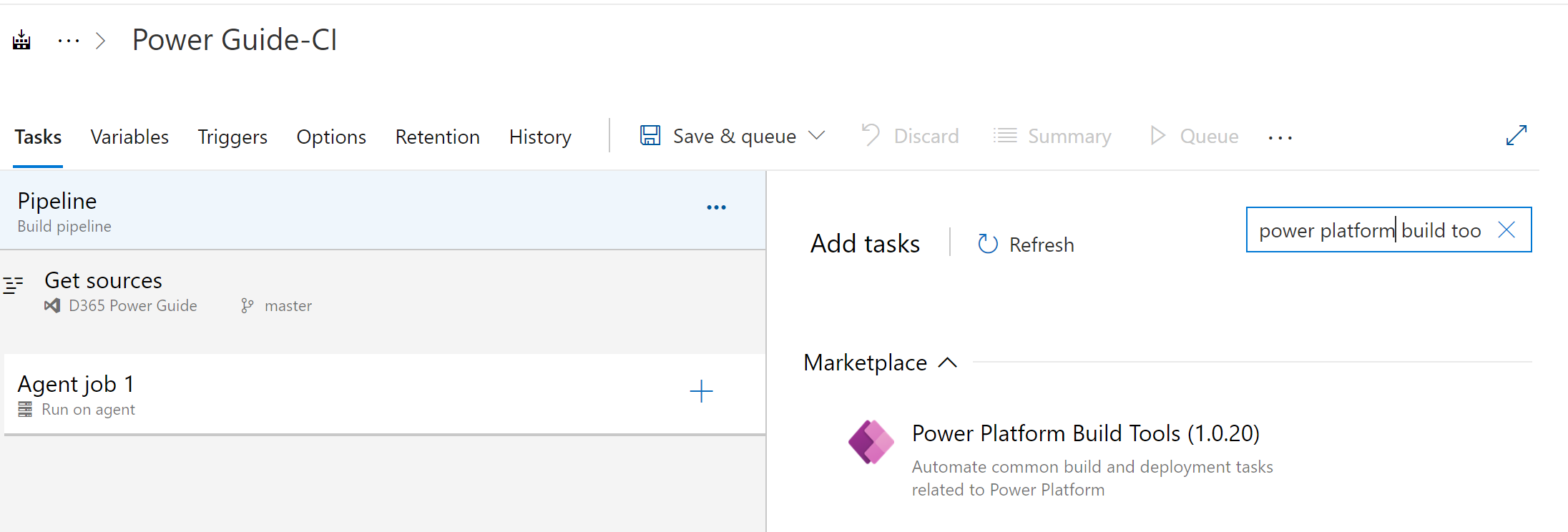Select the Get sources step

click(x=104, y=281)
